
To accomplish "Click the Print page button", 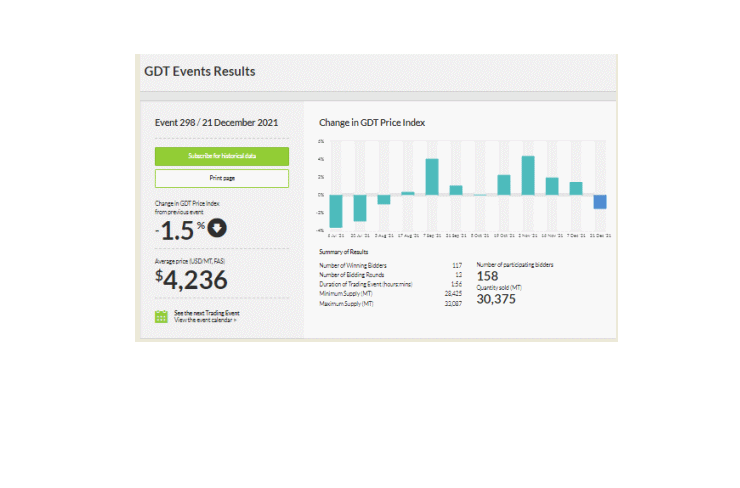I will (x=222, y=178).
